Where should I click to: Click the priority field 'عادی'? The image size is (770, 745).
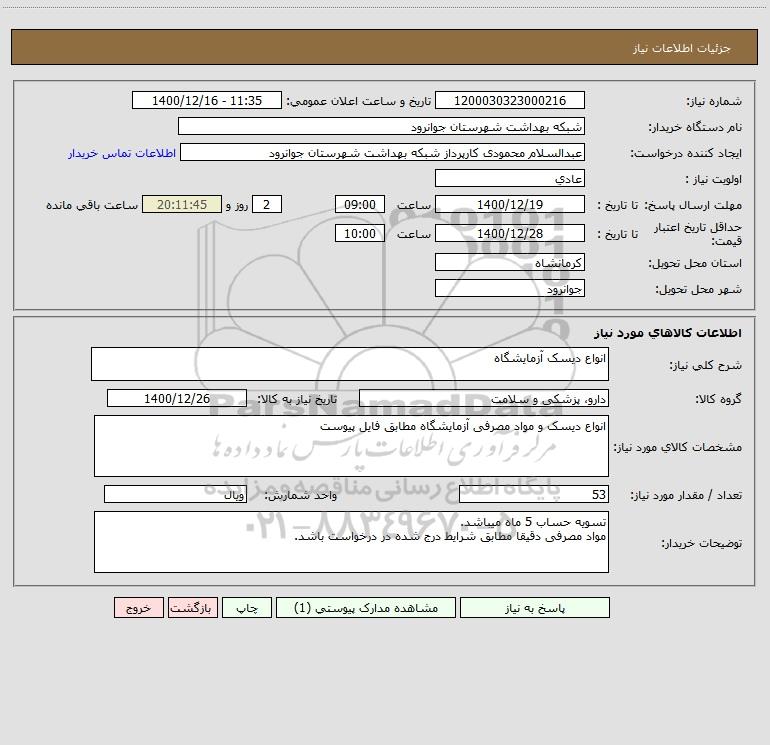(510, 178)
